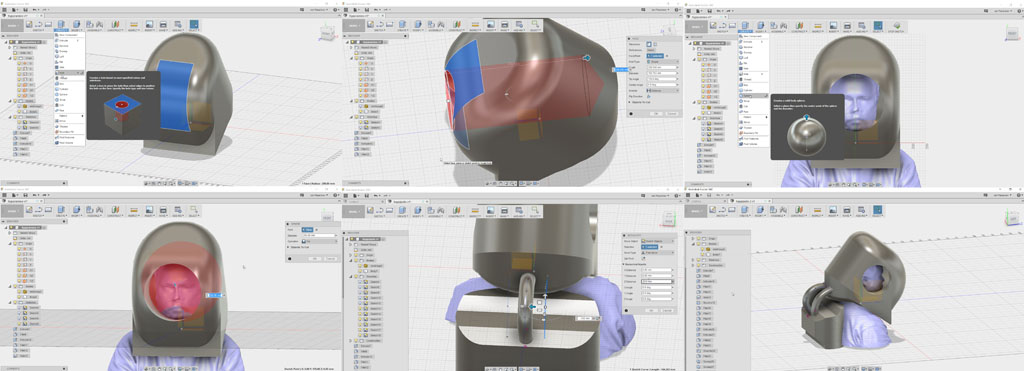This screenshot has height=371, width=1024.
Task: Click OK in the Hole dialog
Action: pos(656,114)
